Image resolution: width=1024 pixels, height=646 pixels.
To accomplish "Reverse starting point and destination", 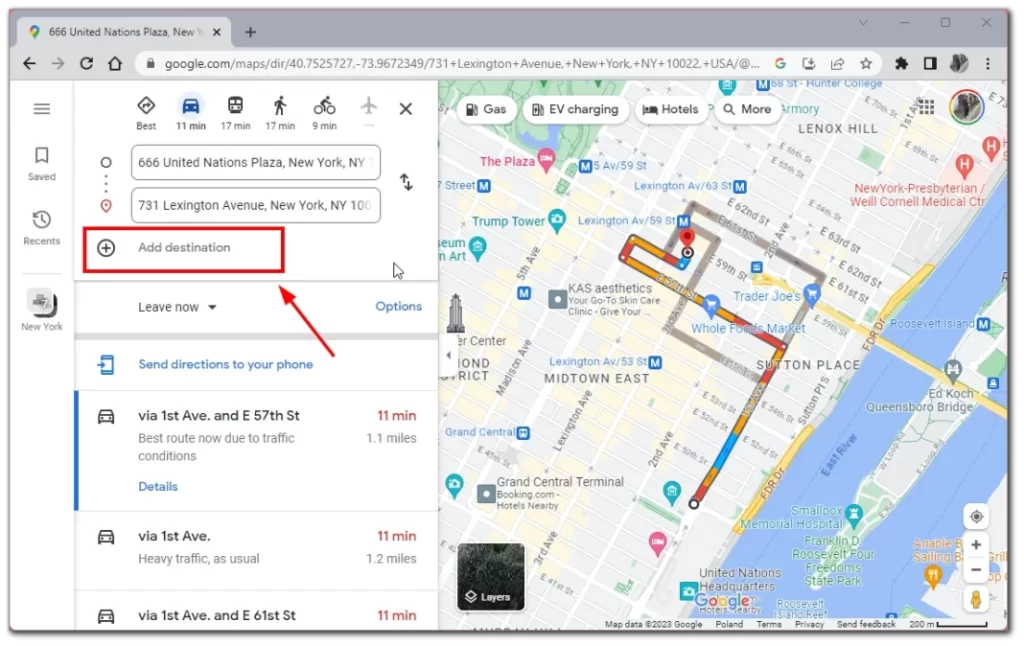I will 406,182.
